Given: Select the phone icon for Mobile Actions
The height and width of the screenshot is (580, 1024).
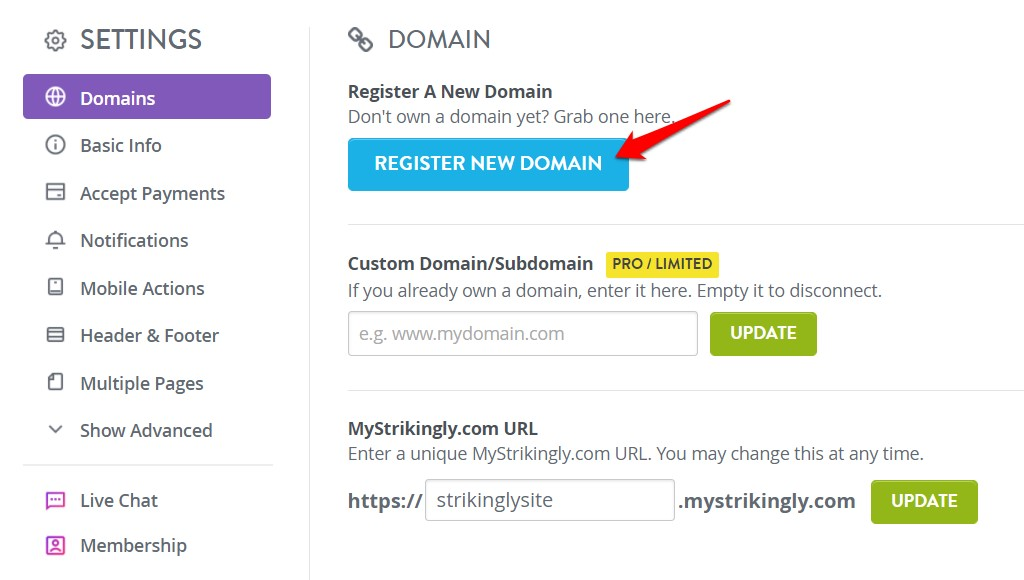Looking at the screenshot, I should [57, 288].
